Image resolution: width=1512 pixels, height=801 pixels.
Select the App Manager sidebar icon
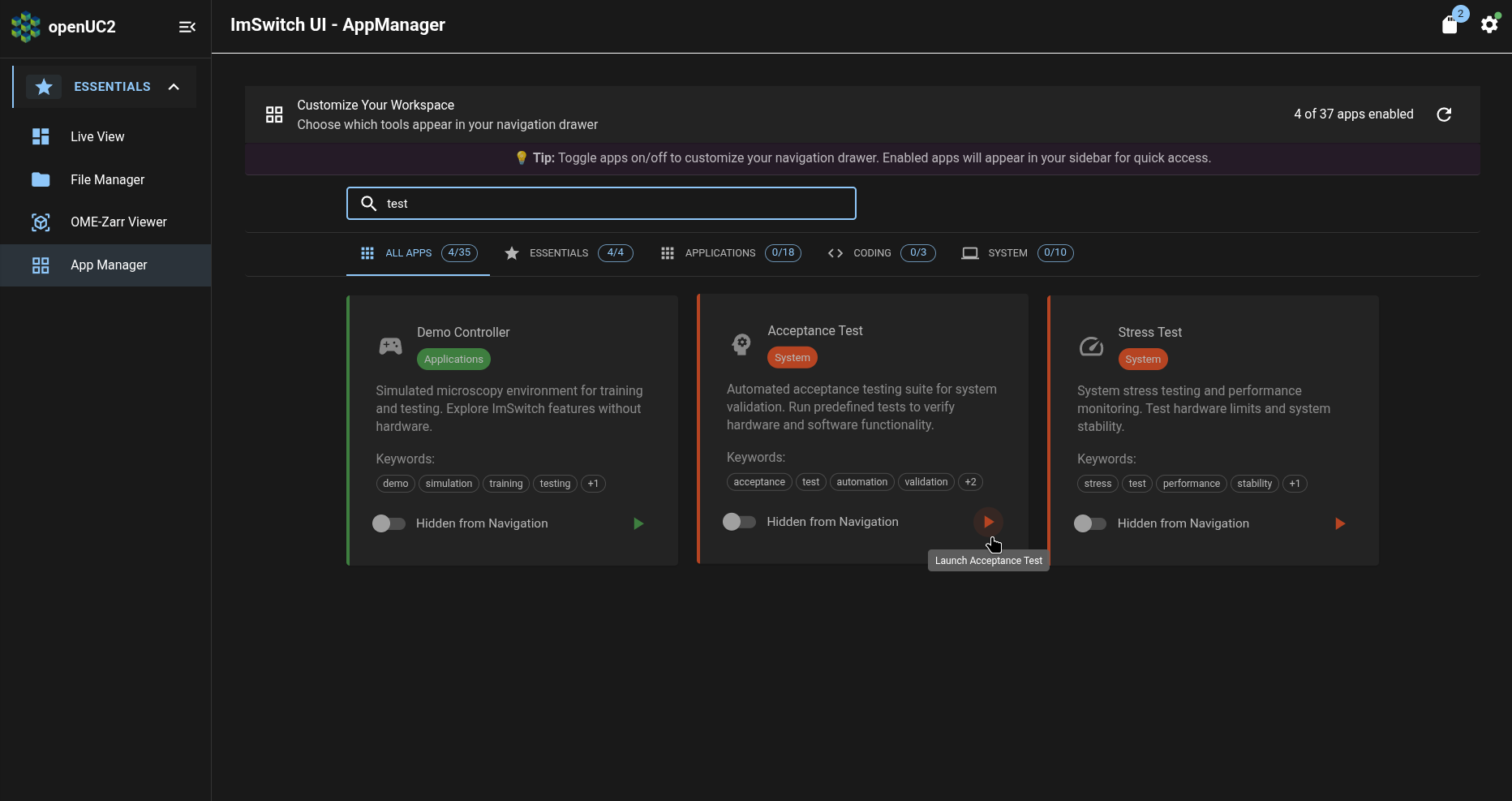coord(41,265)
